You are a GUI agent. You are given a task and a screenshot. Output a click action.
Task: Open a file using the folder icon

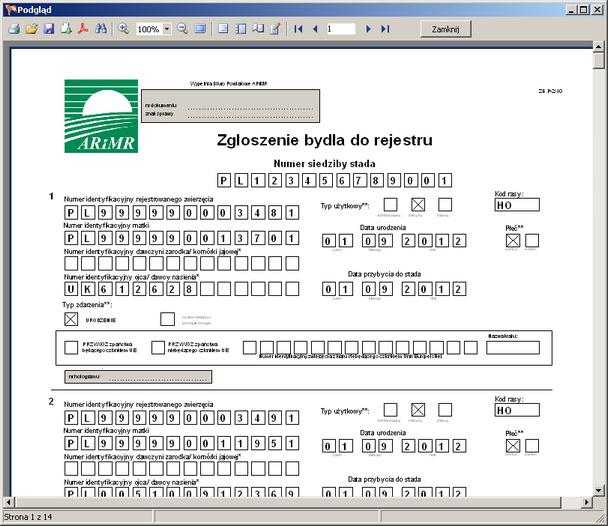(x=31, y=29)
